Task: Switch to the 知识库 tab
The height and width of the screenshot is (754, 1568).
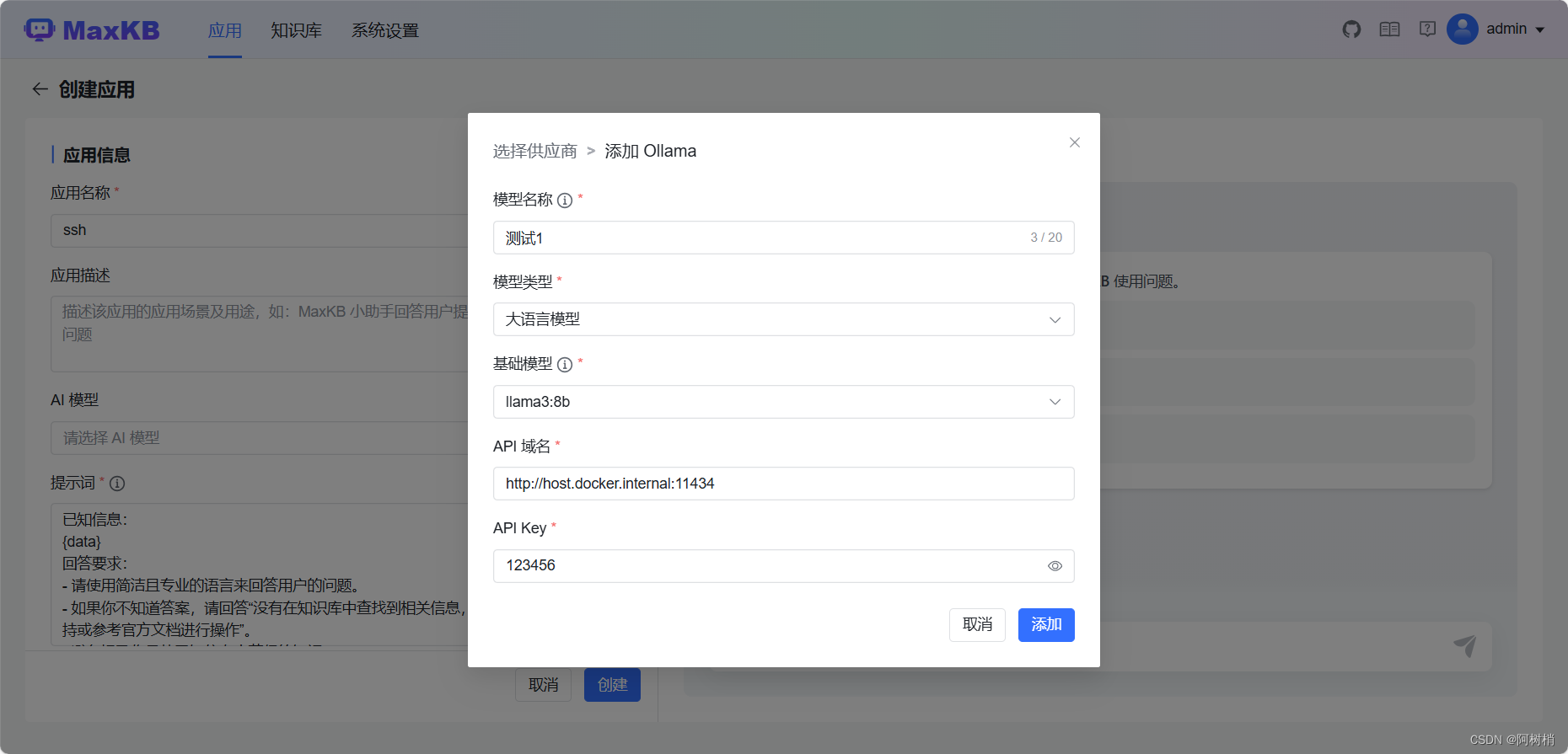Action: [x=296, y=30]
